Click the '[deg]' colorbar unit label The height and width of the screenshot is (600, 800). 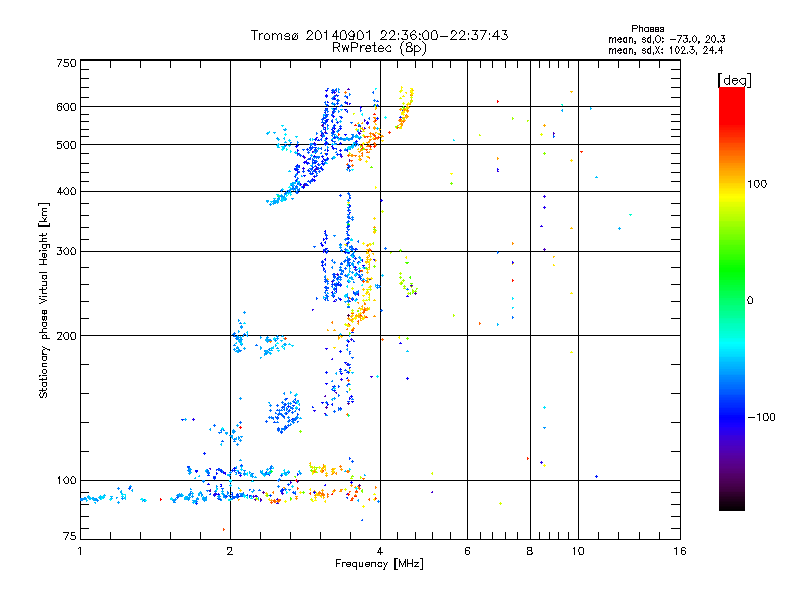tap(734, 80)
